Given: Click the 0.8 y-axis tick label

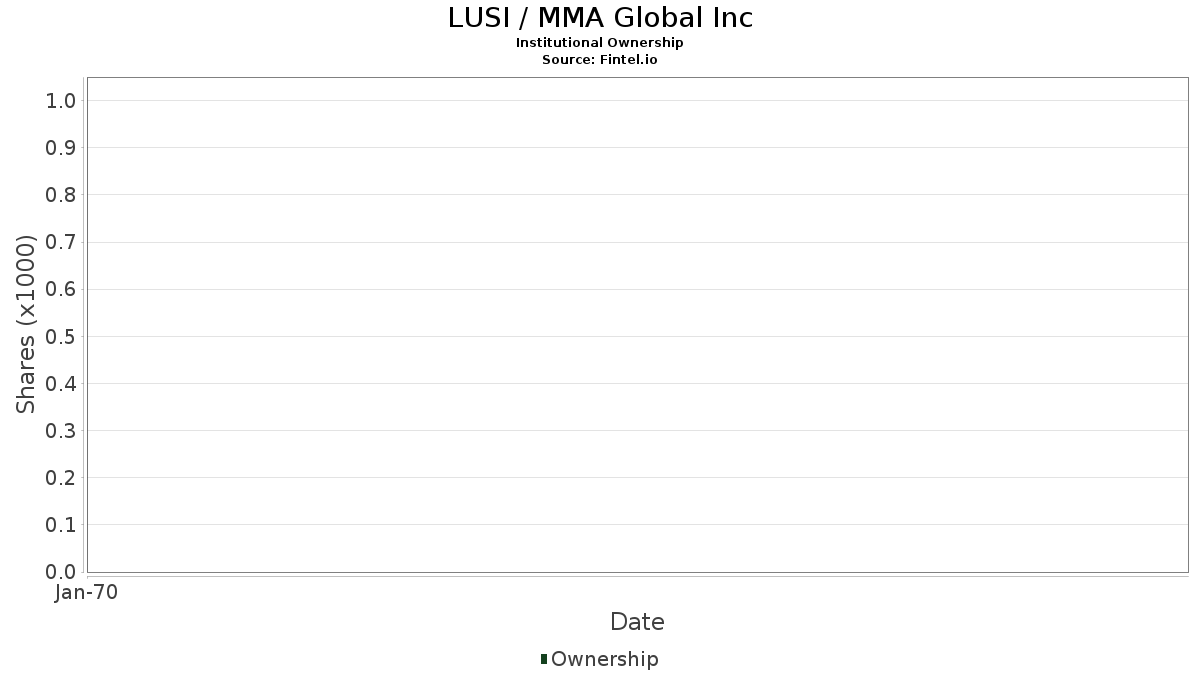Looking at the screenshot, I should [x=61, y=195].
